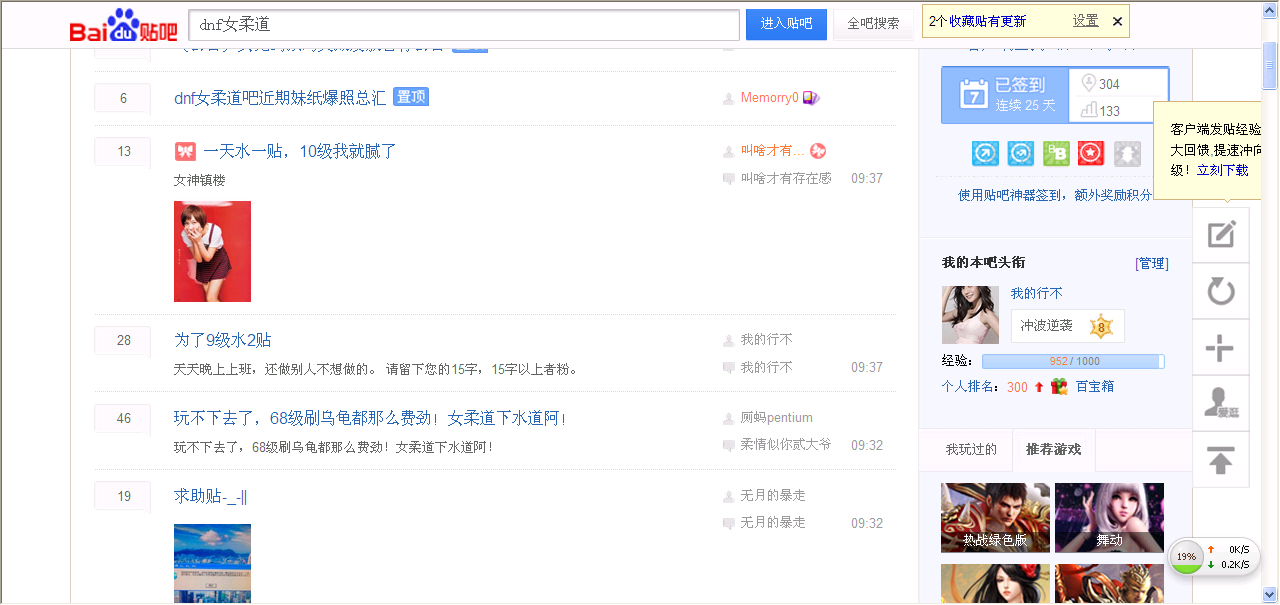Click the 管理 link for 本吧头衔
The image size is (1280, 605).
click(1152, 263)
